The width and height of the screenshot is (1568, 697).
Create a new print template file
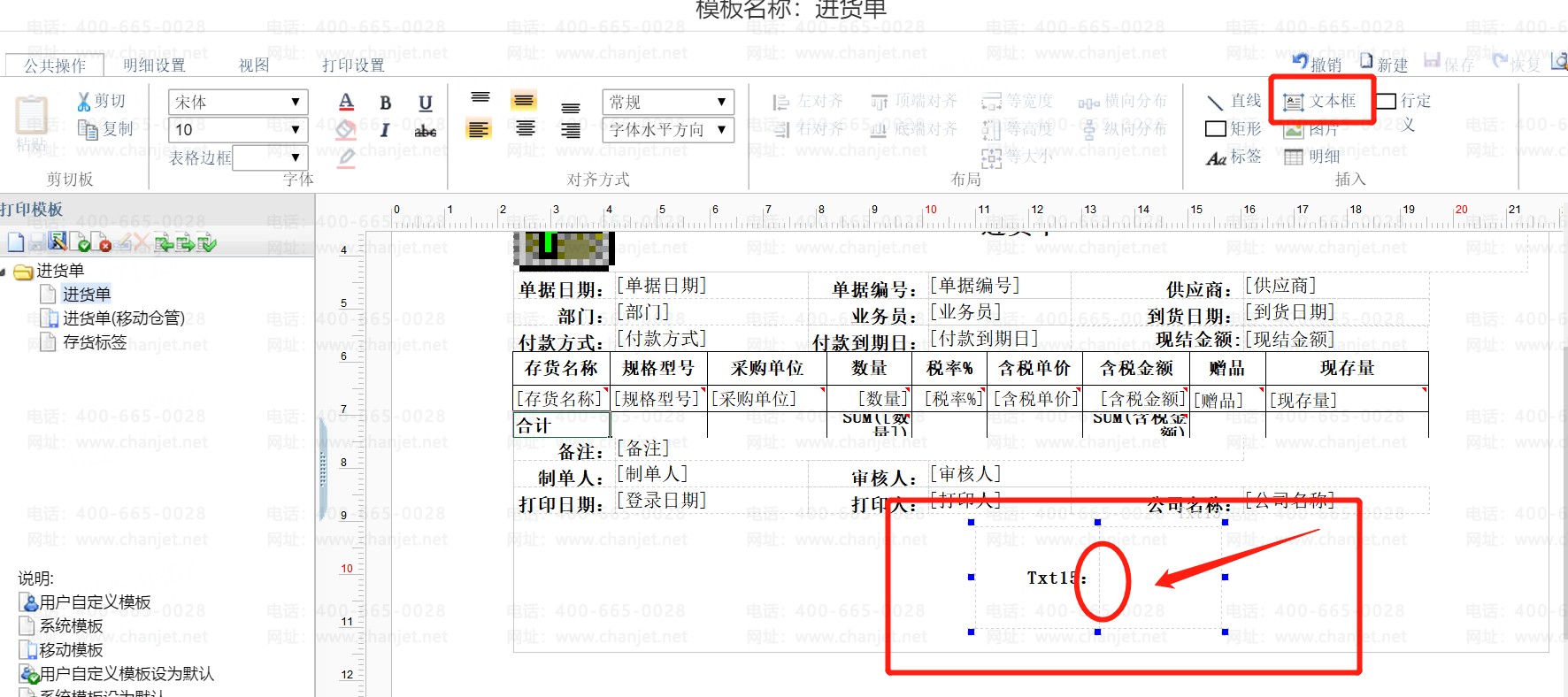(16, 241)
